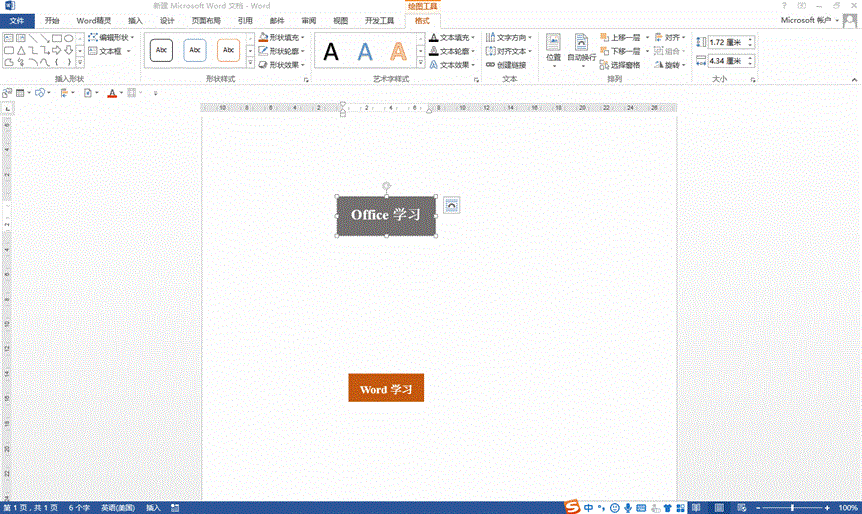Open the 旋转 rotate menu

pos(670,65)
